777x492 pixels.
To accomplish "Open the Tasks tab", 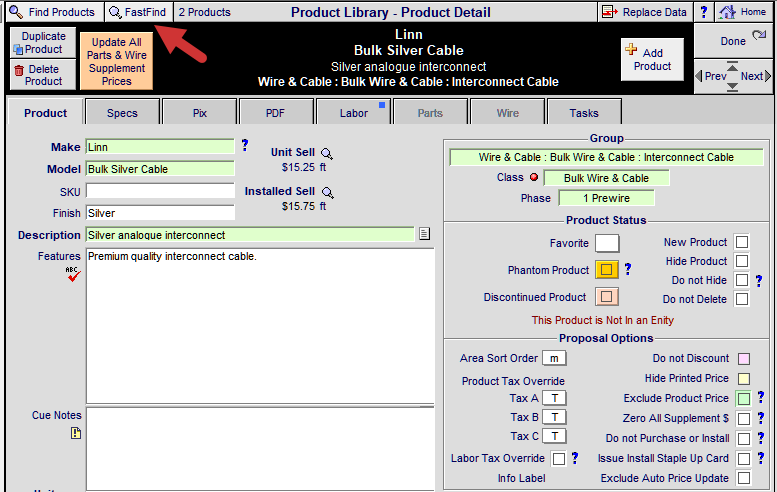I will click(x=584, y=113).
